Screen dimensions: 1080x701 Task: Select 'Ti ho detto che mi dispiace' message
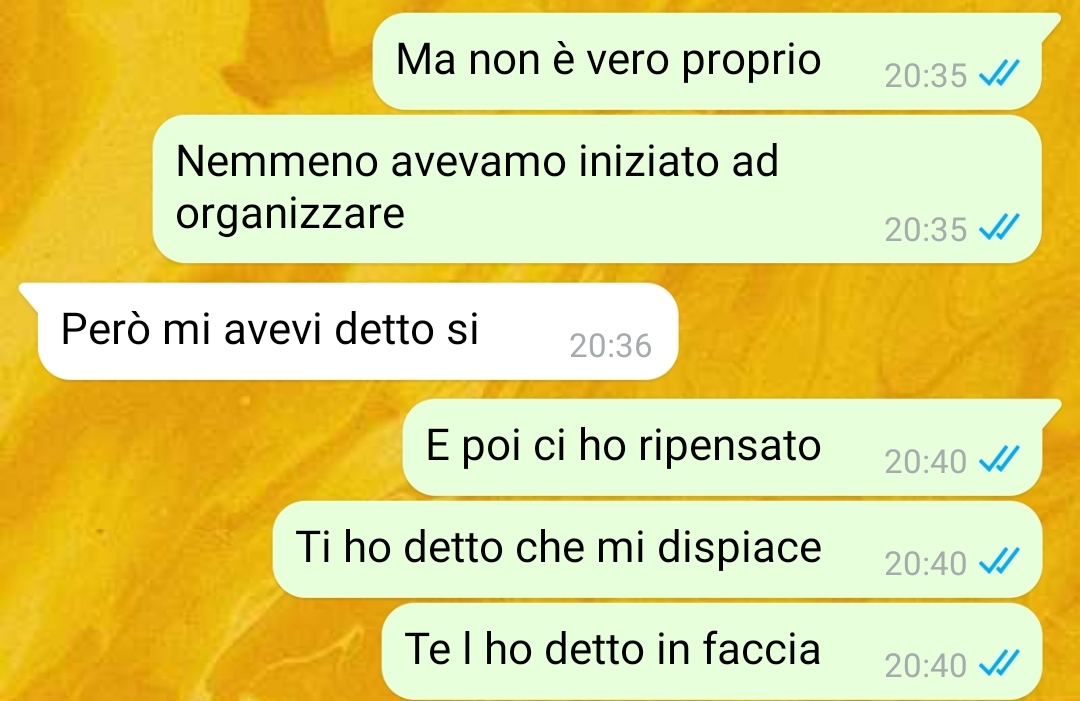tap(657, 549)
